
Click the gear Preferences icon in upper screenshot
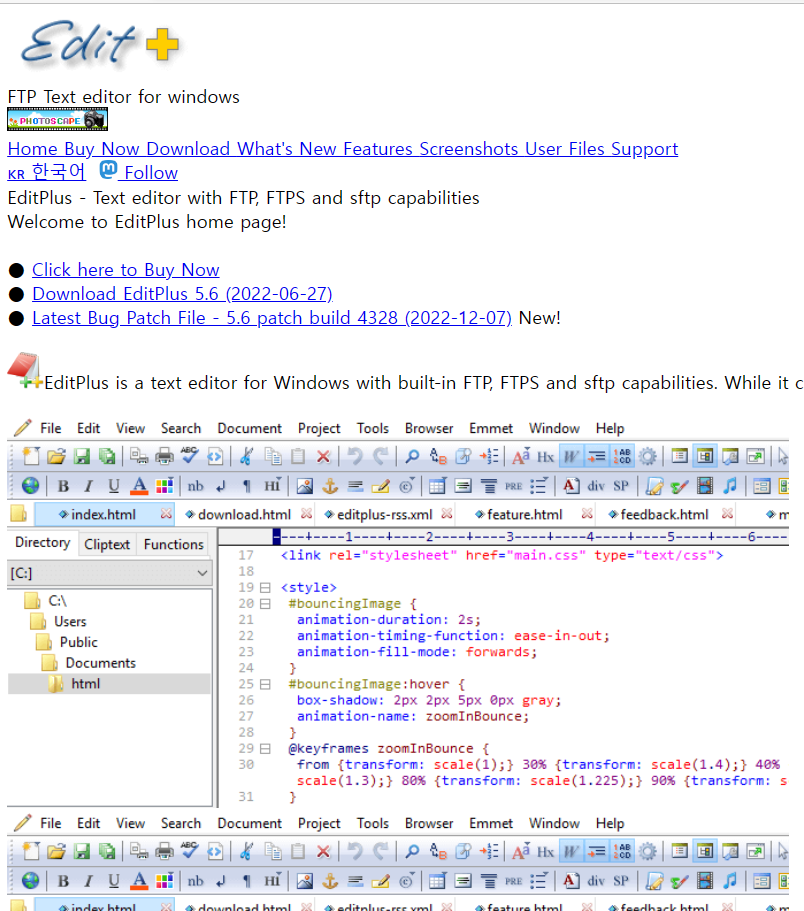(648, 457)
